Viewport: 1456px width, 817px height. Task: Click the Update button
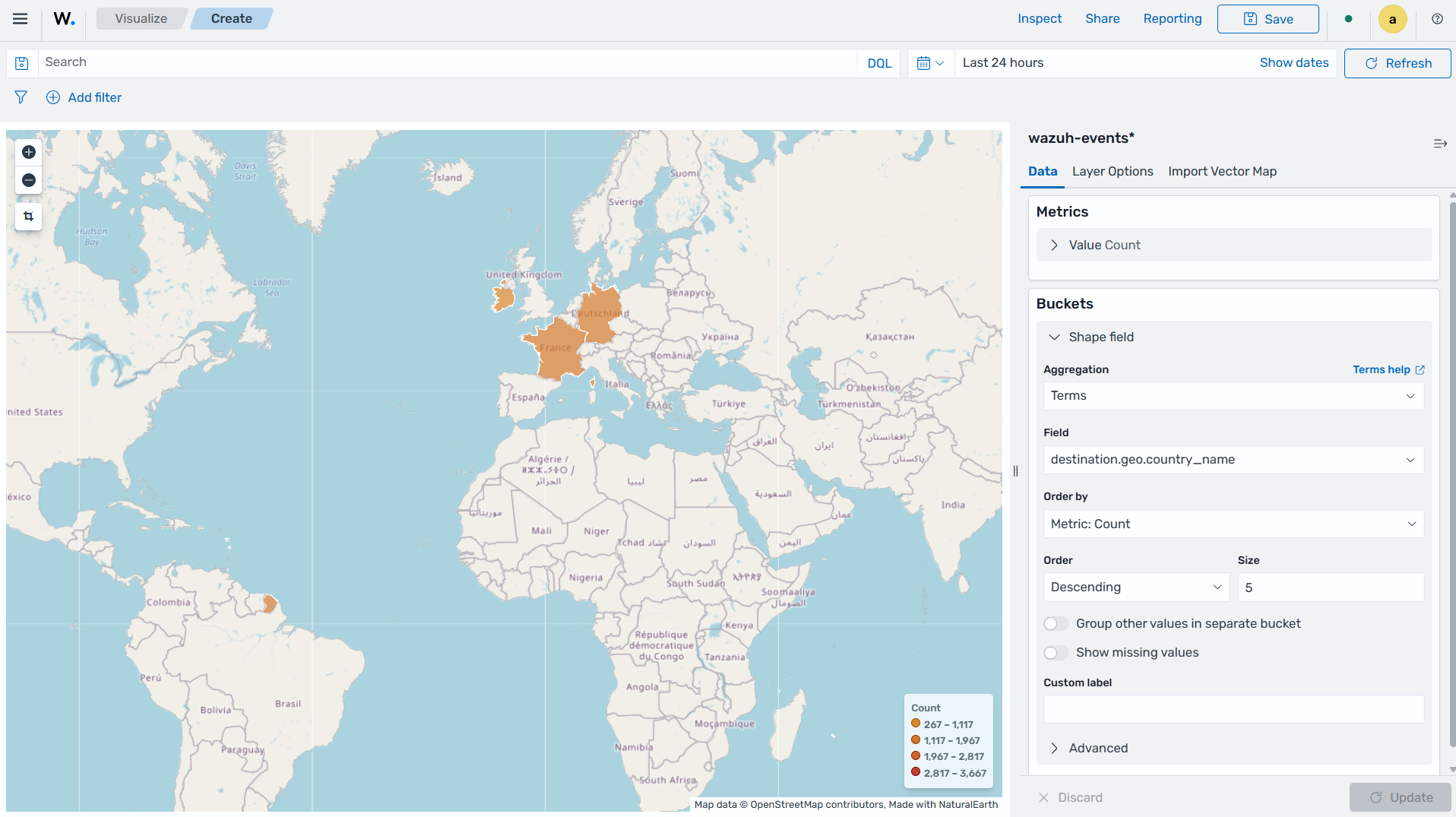pyautogui.click(x=1400, y=797)
